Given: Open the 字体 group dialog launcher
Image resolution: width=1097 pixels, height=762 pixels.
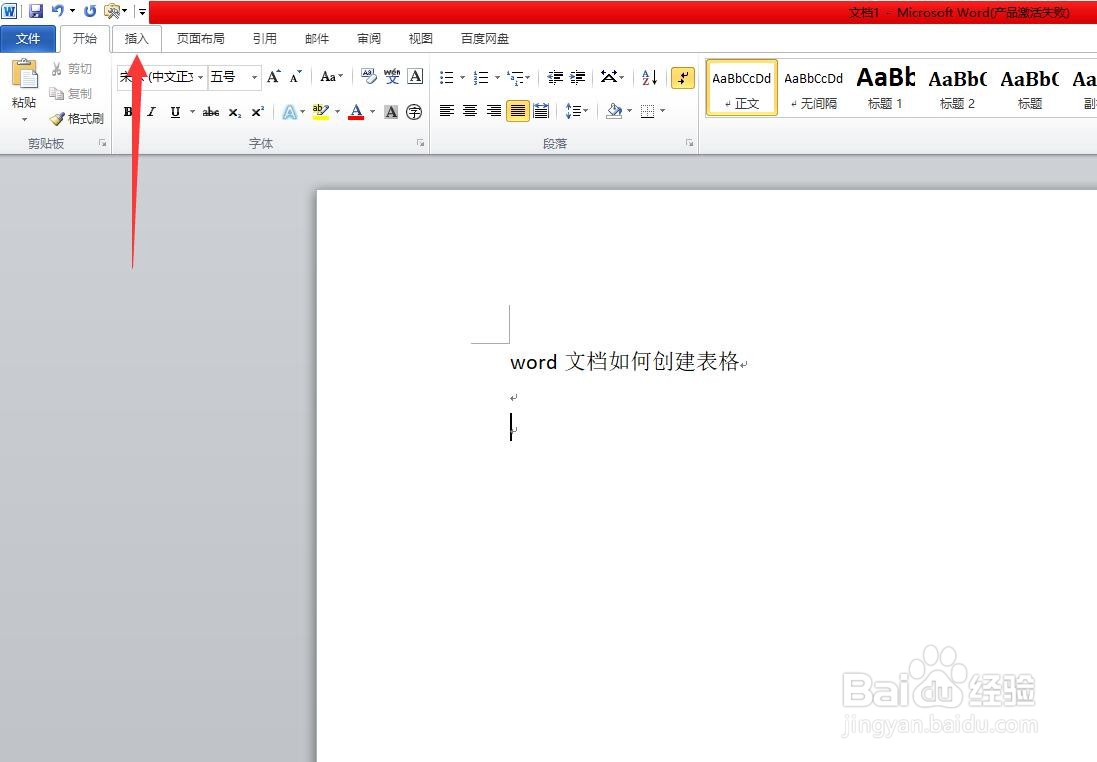Looking at the screenshot, I should [420, 143].
